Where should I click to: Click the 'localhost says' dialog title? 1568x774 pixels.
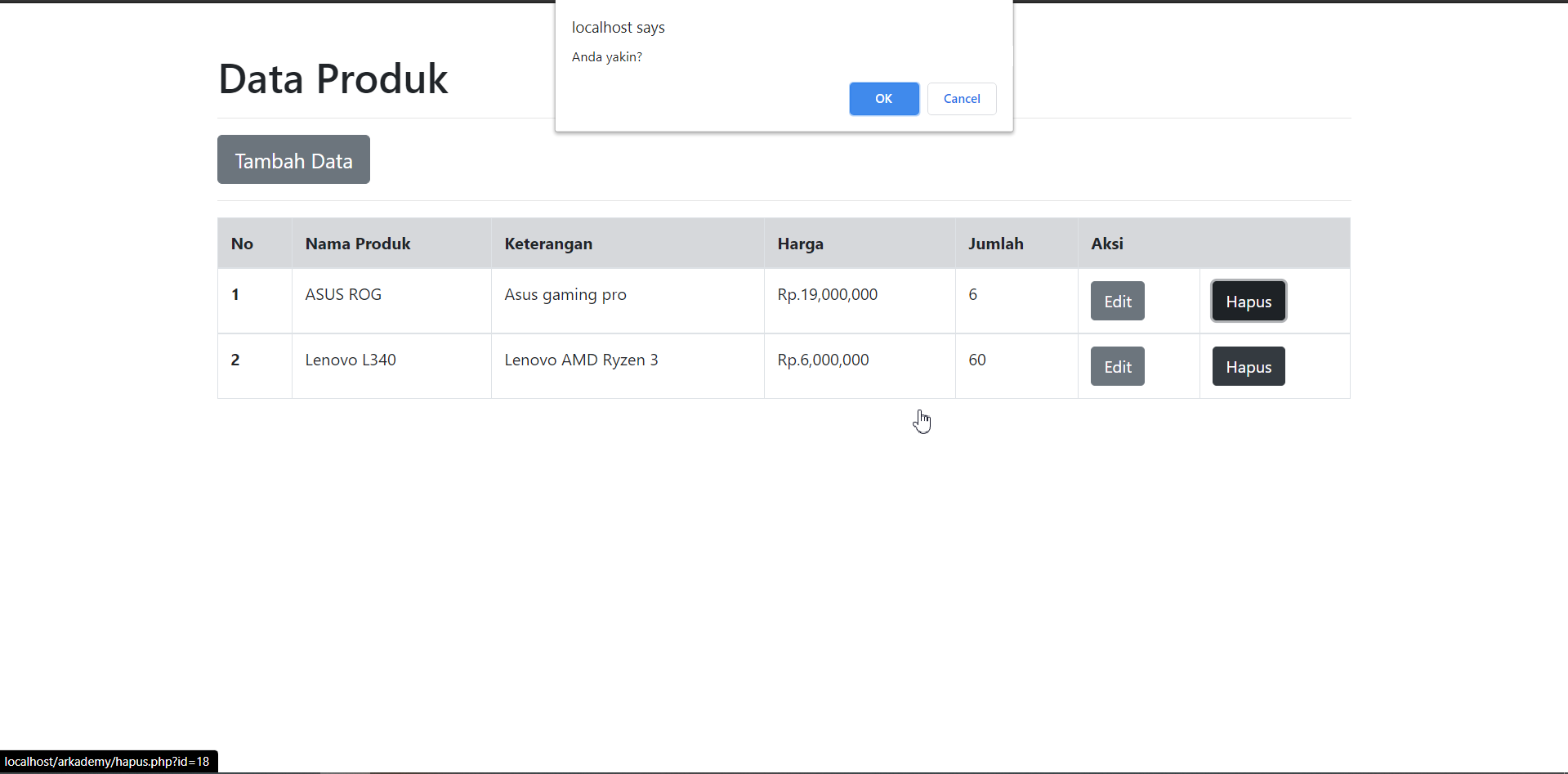coord(619,27)
